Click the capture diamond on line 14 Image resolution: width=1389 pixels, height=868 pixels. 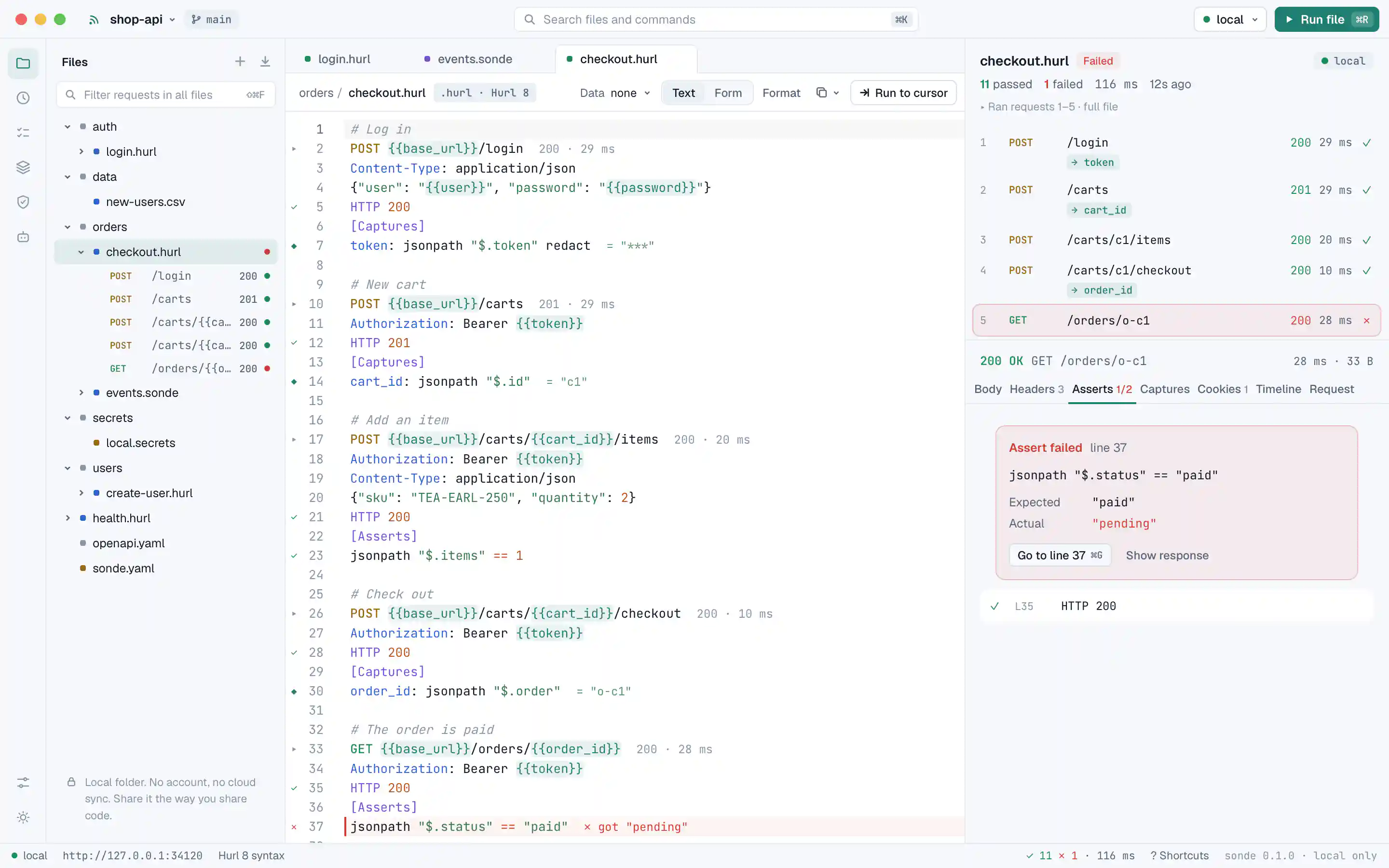[x=295, y=381]
